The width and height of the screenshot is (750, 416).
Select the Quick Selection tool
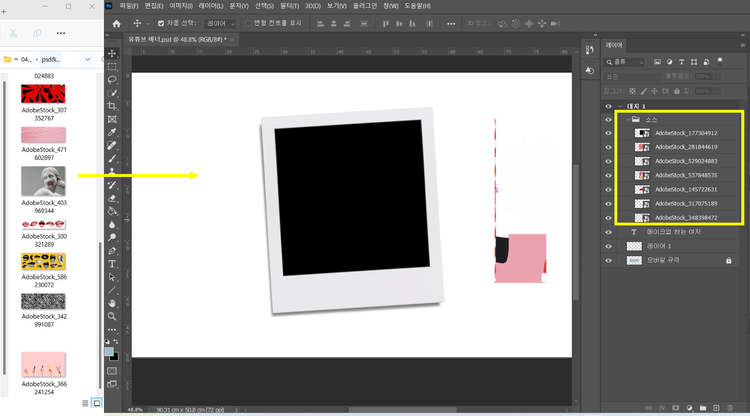(x=112, y=93)
